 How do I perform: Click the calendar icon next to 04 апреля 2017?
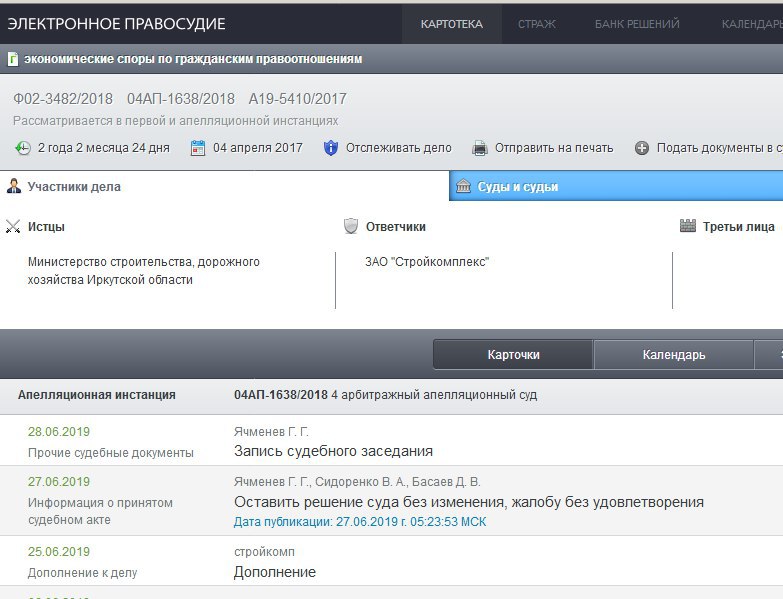[x=198, y=148]
